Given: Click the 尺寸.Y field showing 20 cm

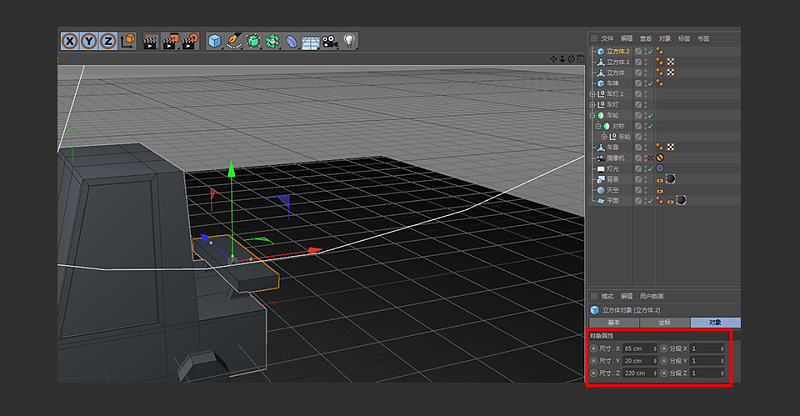Looking at the screenshot, I should pos(638,361).
